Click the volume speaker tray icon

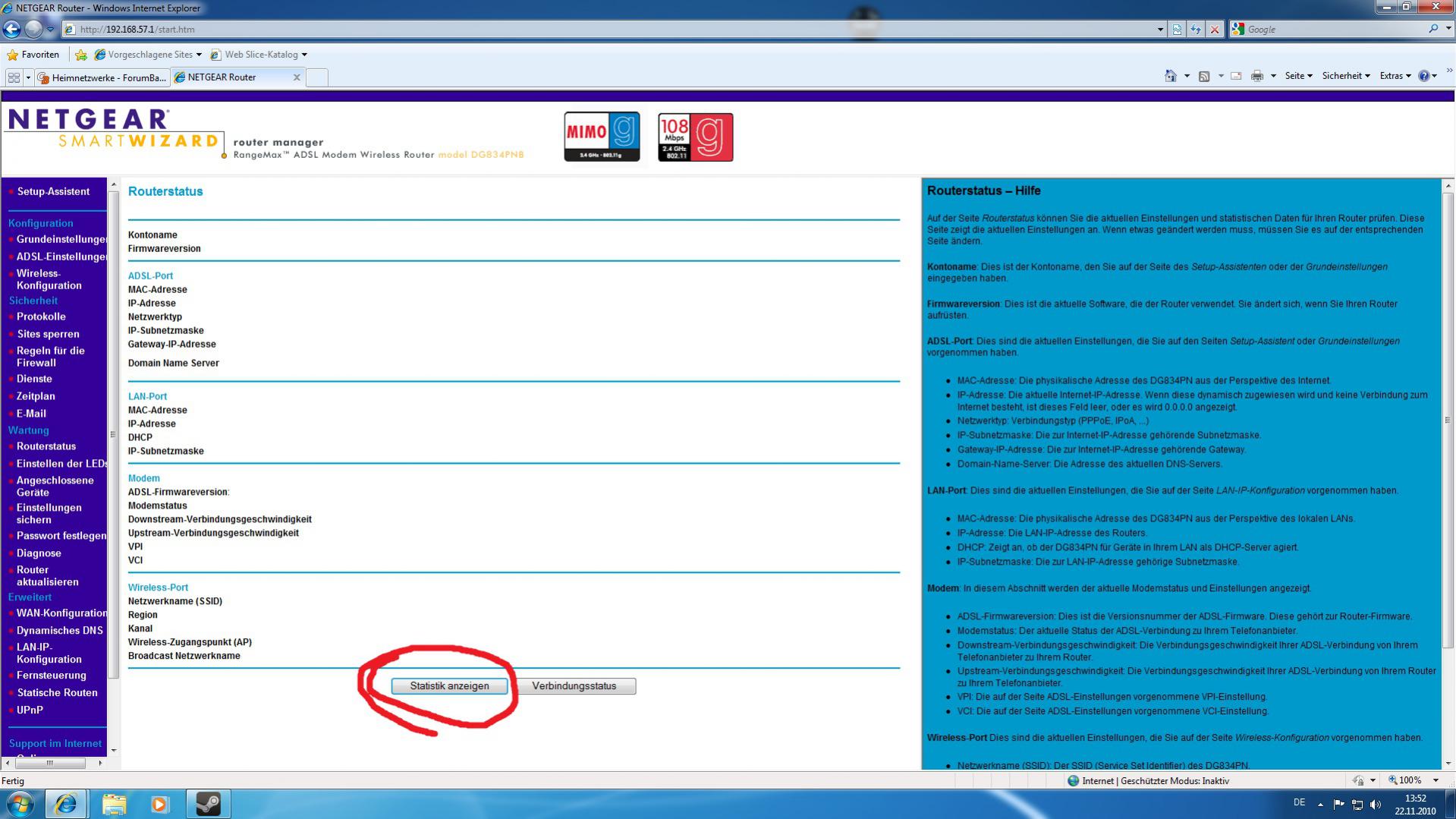(x=1376, y=804)
